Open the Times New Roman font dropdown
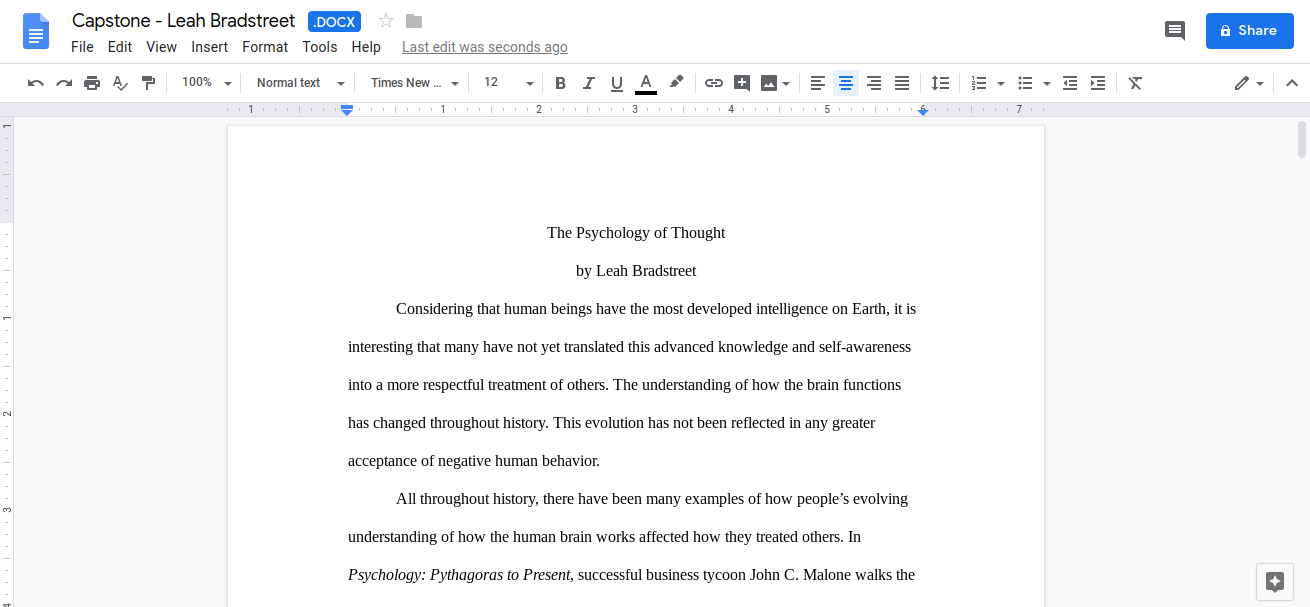 (414, 83)
